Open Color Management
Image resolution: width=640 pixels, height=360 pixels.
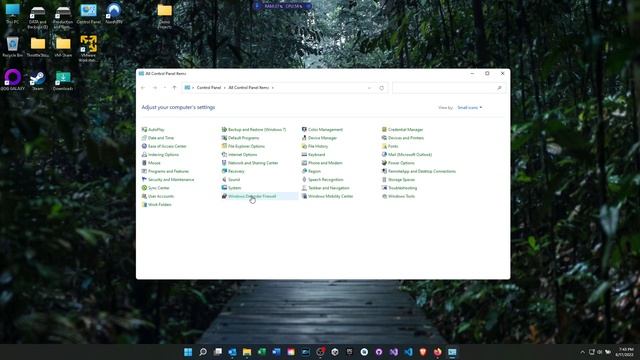point(322,129)
